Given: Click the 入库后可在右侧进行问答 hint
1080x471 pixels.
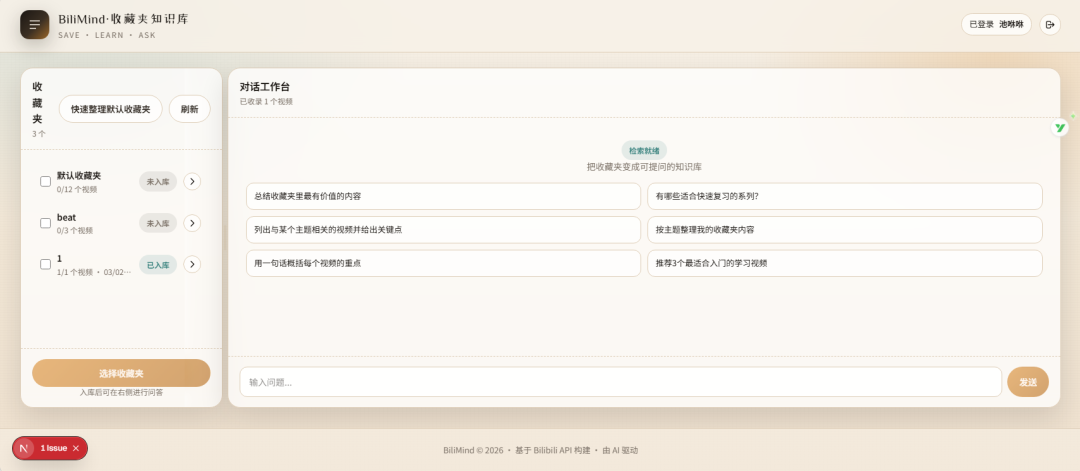Looking at the screenshot, I should [121, 392].
